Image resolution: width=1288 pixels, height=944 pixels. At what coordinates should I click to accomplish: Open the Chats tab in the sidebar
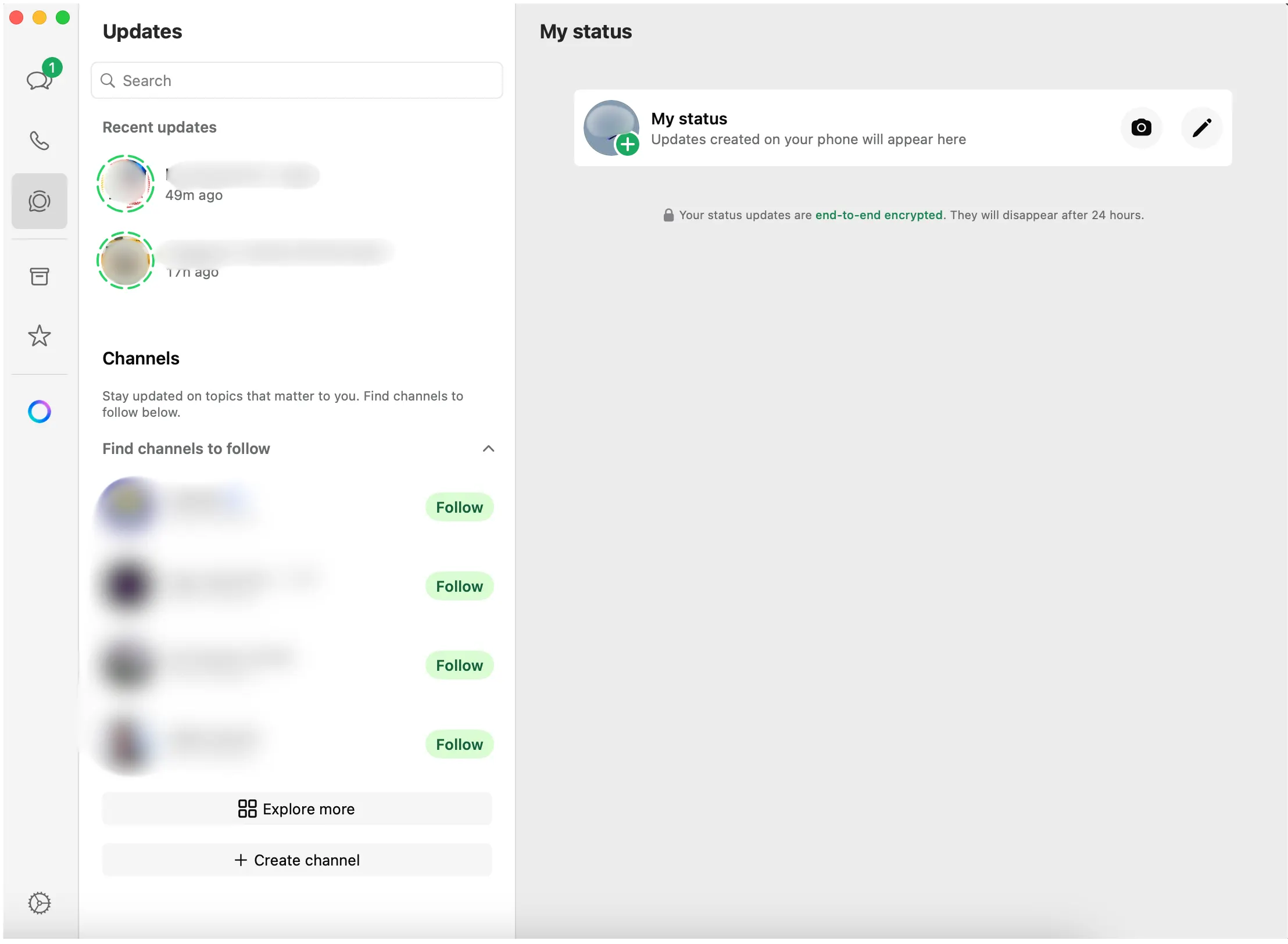pyautogui.click(x=39, y=77)
